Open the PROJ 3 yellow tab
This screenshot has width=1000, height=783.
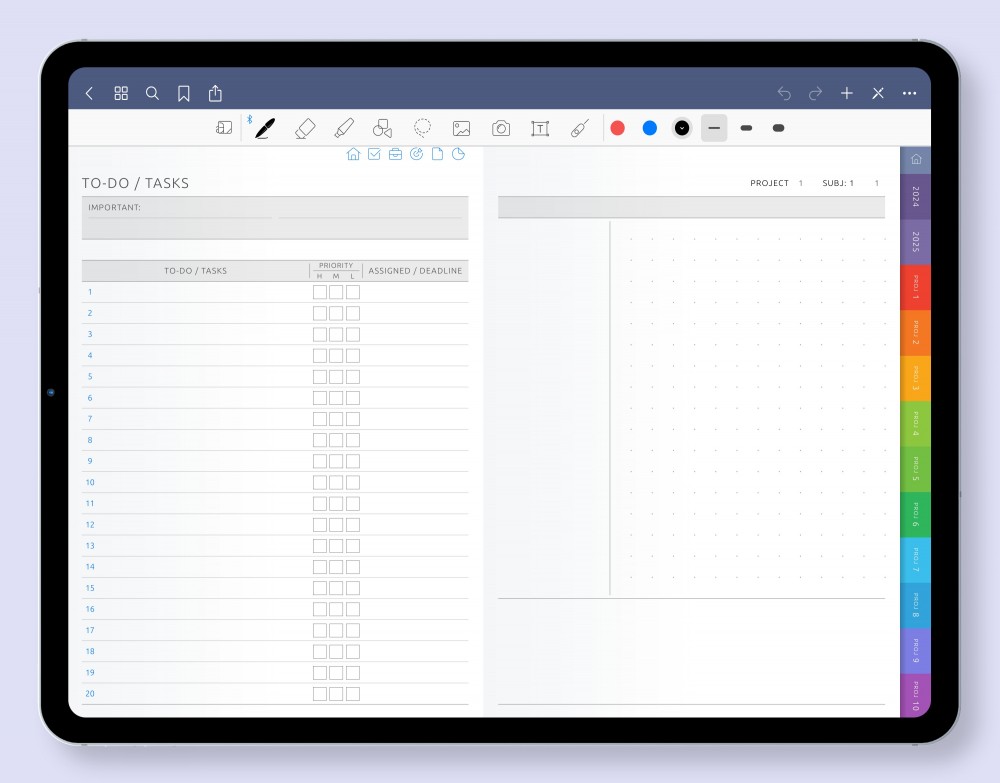point(916,378)
